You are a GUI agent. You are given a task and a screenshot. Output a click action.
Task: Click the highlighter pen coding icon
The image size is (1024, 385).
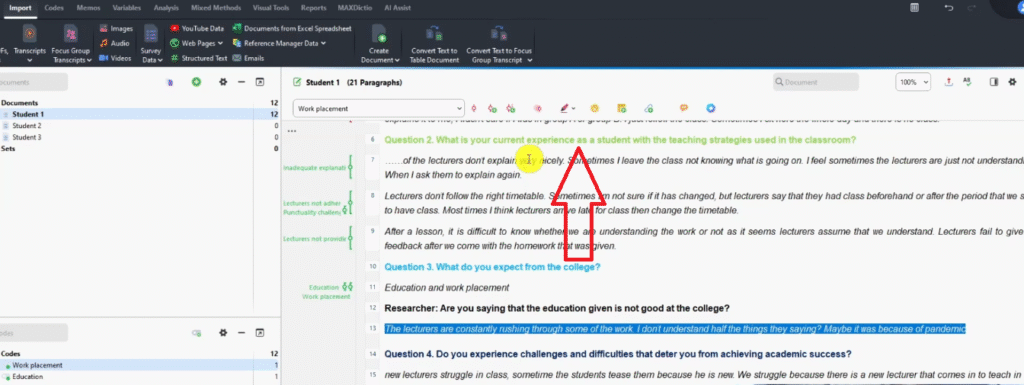tap(564, 108)
